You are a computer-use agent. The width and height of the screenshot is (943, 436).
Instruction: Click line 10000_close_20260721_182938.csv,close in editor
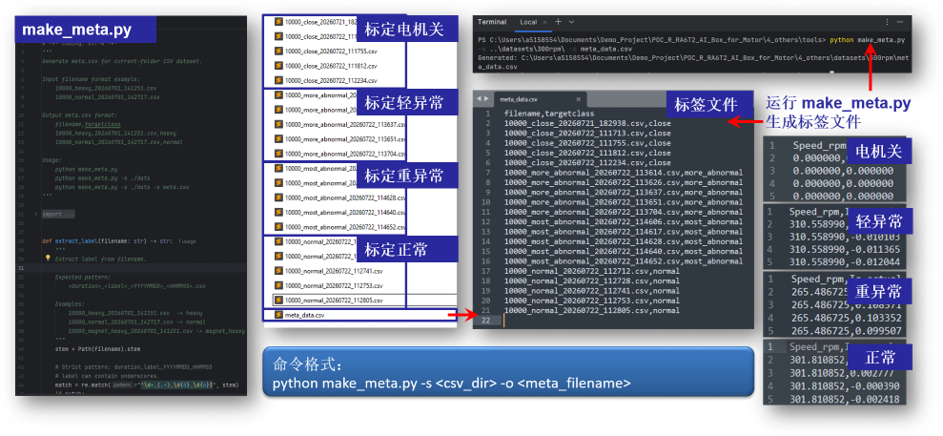point(587,123)
